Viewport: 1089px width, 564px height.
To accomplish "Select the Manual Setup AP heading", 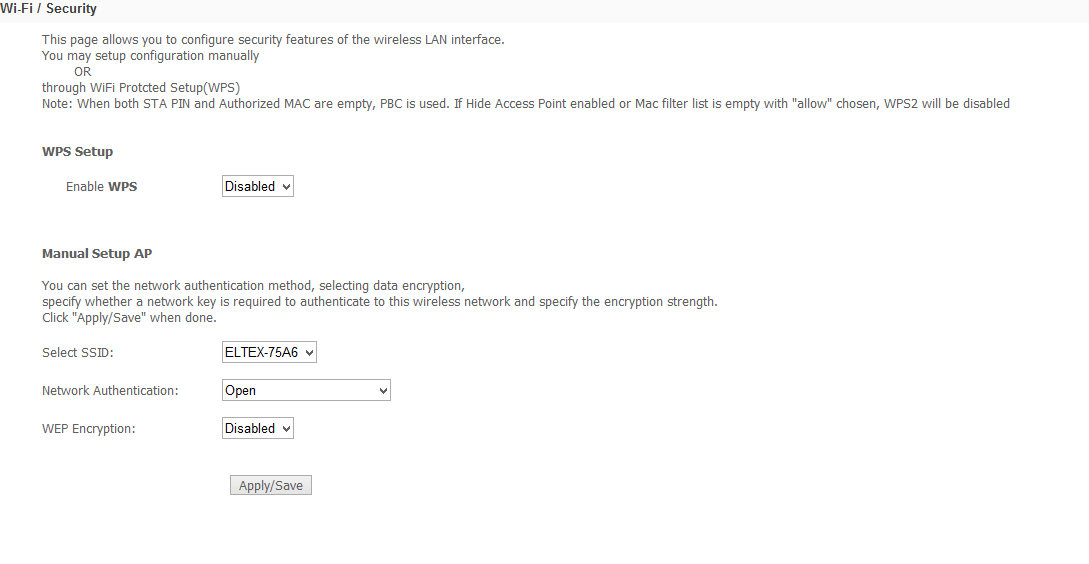I will click(x=97, y=254).
